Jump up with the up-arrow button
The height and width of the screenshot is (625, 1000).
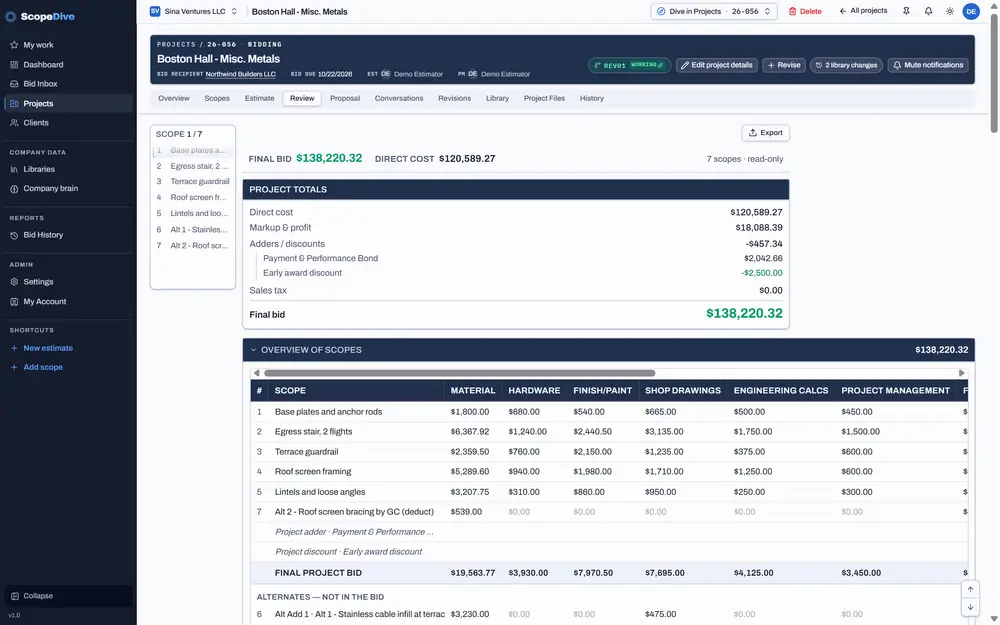(x=970, y=589)
